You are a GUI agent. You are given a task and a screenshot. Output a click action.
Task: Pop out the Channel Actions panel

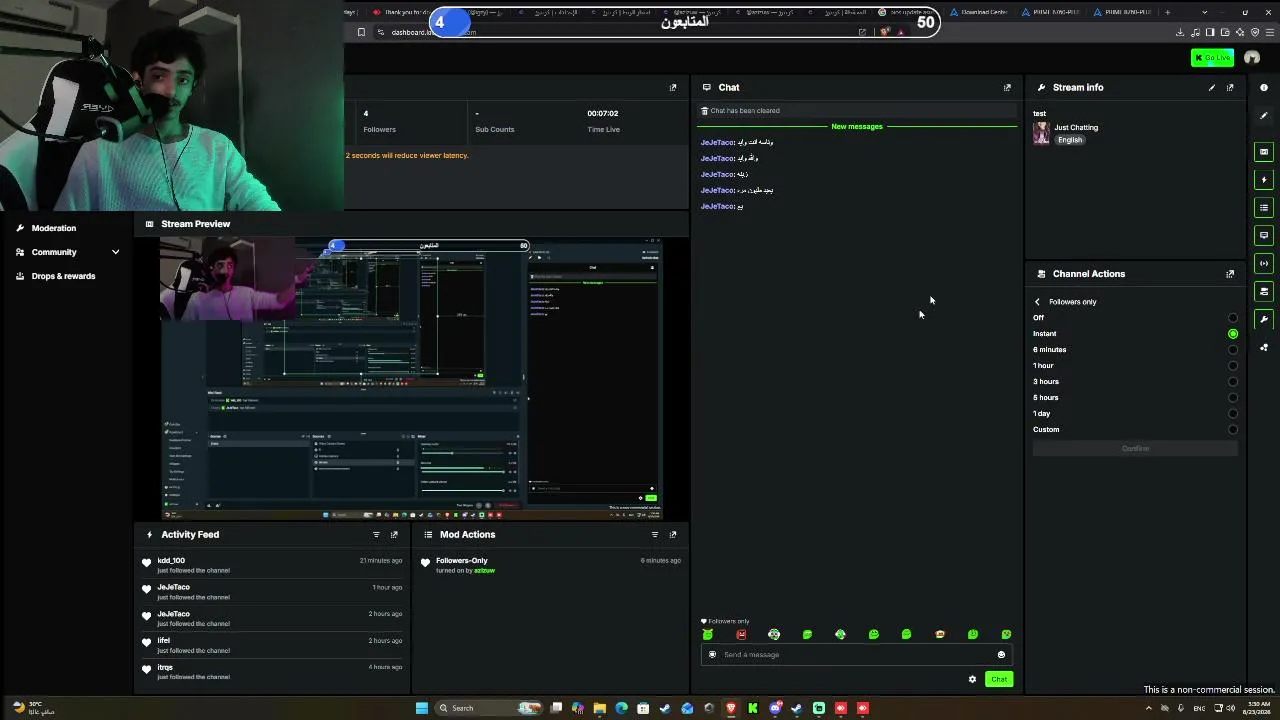coord(1230,274)
